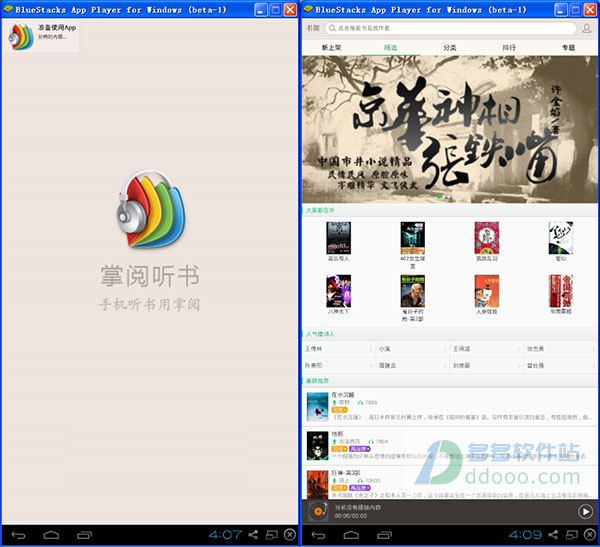The image size is (600, 547).
Task: Minimize the left BlueStacks window
Action: [261, 10]
